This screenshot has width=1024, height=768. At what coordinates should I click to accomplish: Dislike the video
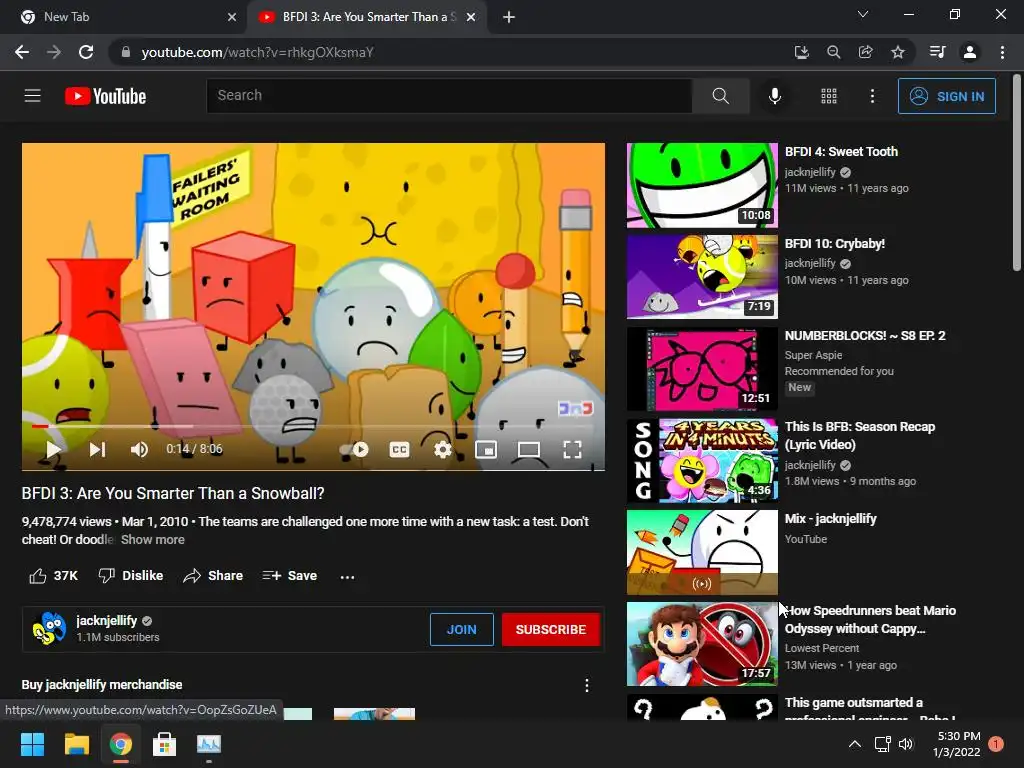[131, 575]
